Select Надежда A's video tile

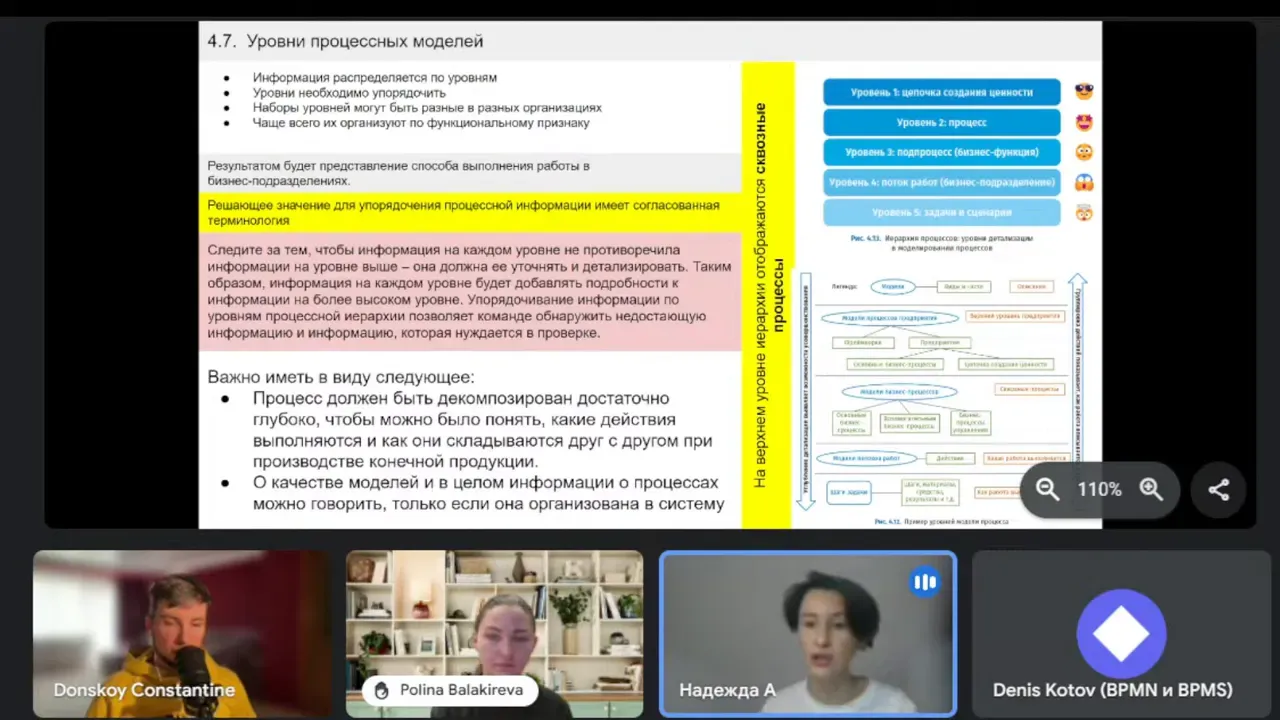click(x=807, y=634)
